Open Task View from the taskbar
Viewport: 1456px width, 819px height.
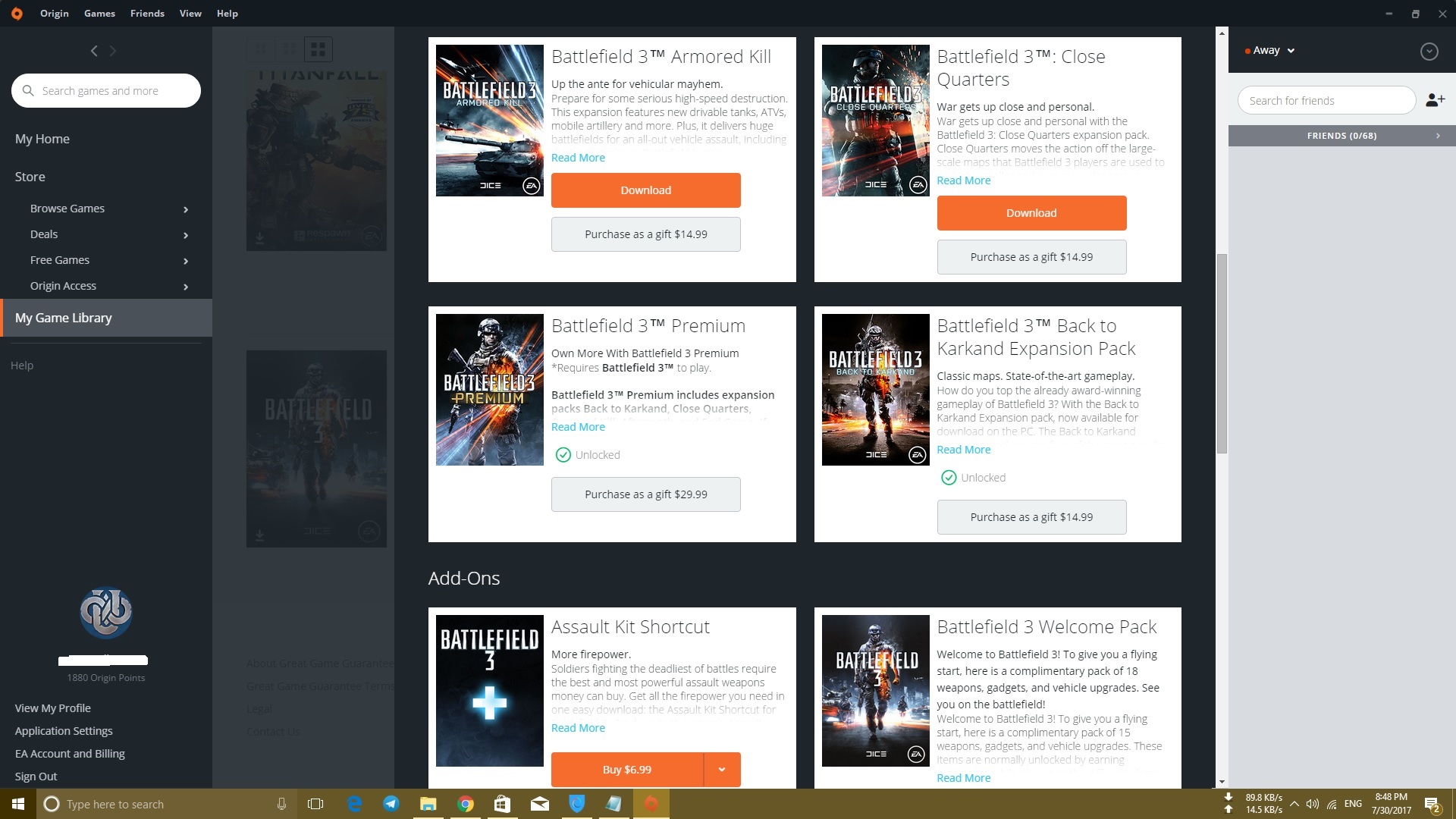315,804
